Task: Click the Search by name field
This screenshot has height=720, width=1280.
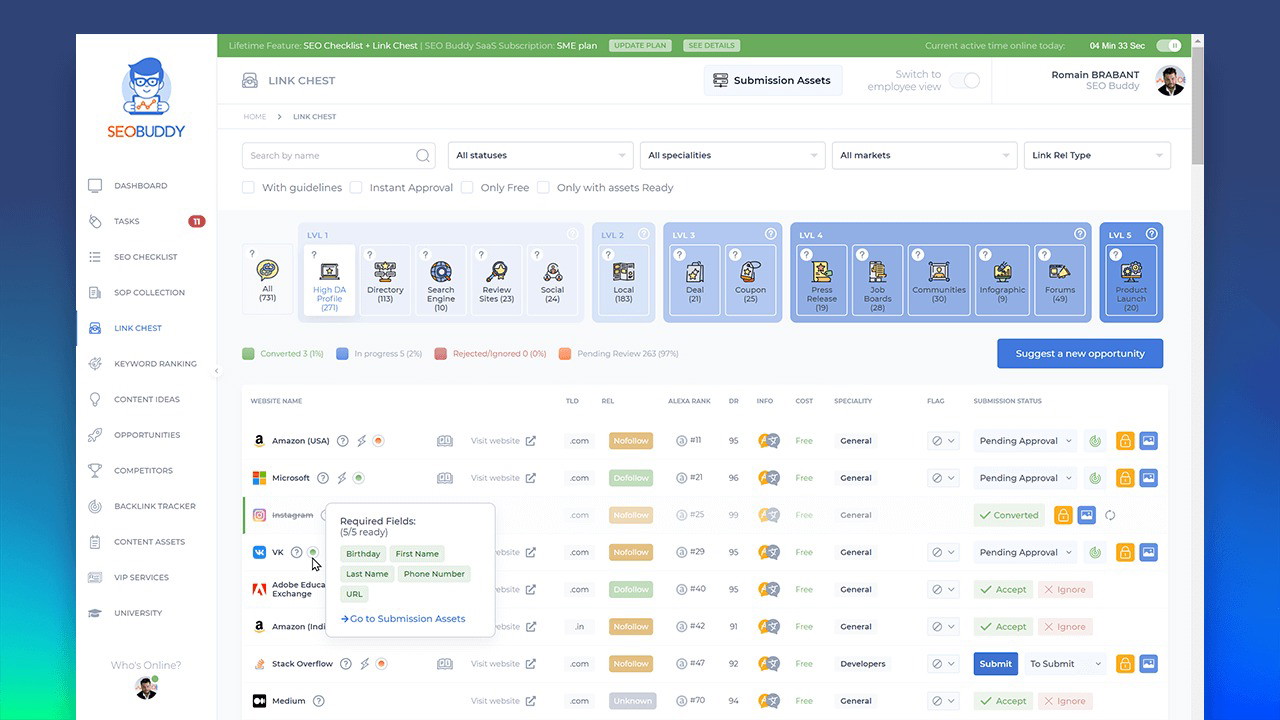Action: (330, 156)
